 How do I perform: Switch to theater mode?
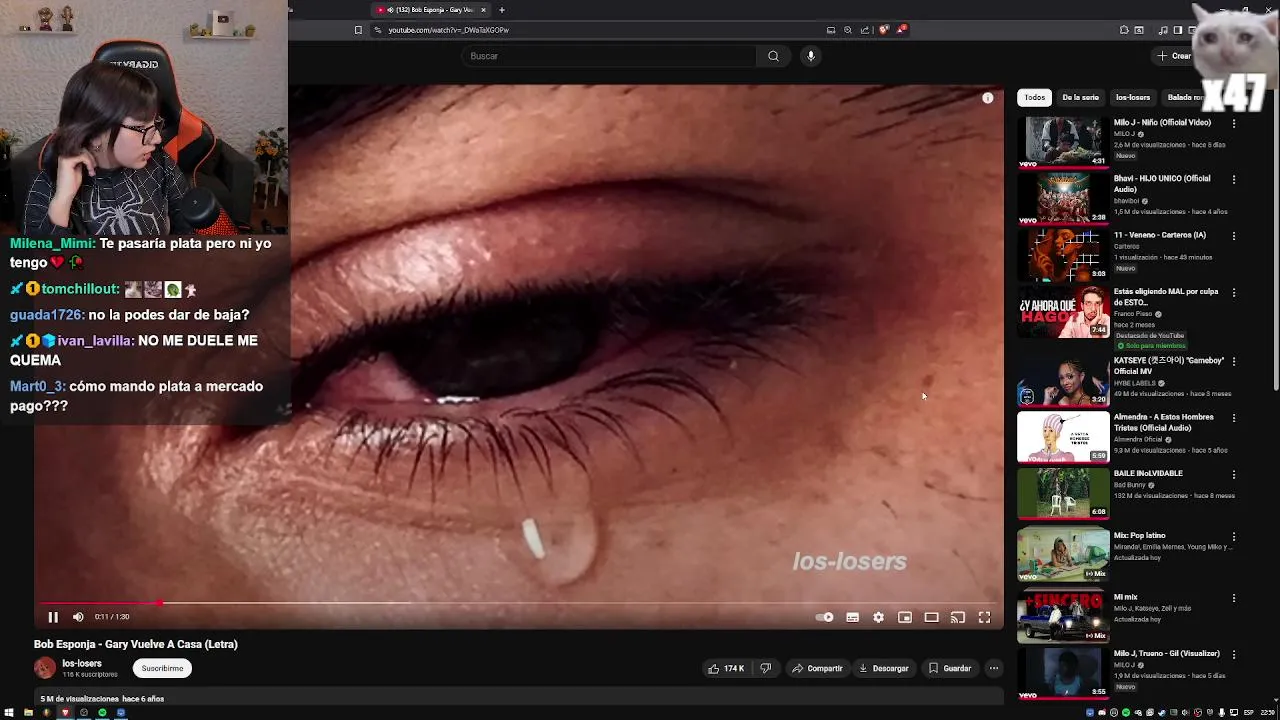[x=931, y=617]
